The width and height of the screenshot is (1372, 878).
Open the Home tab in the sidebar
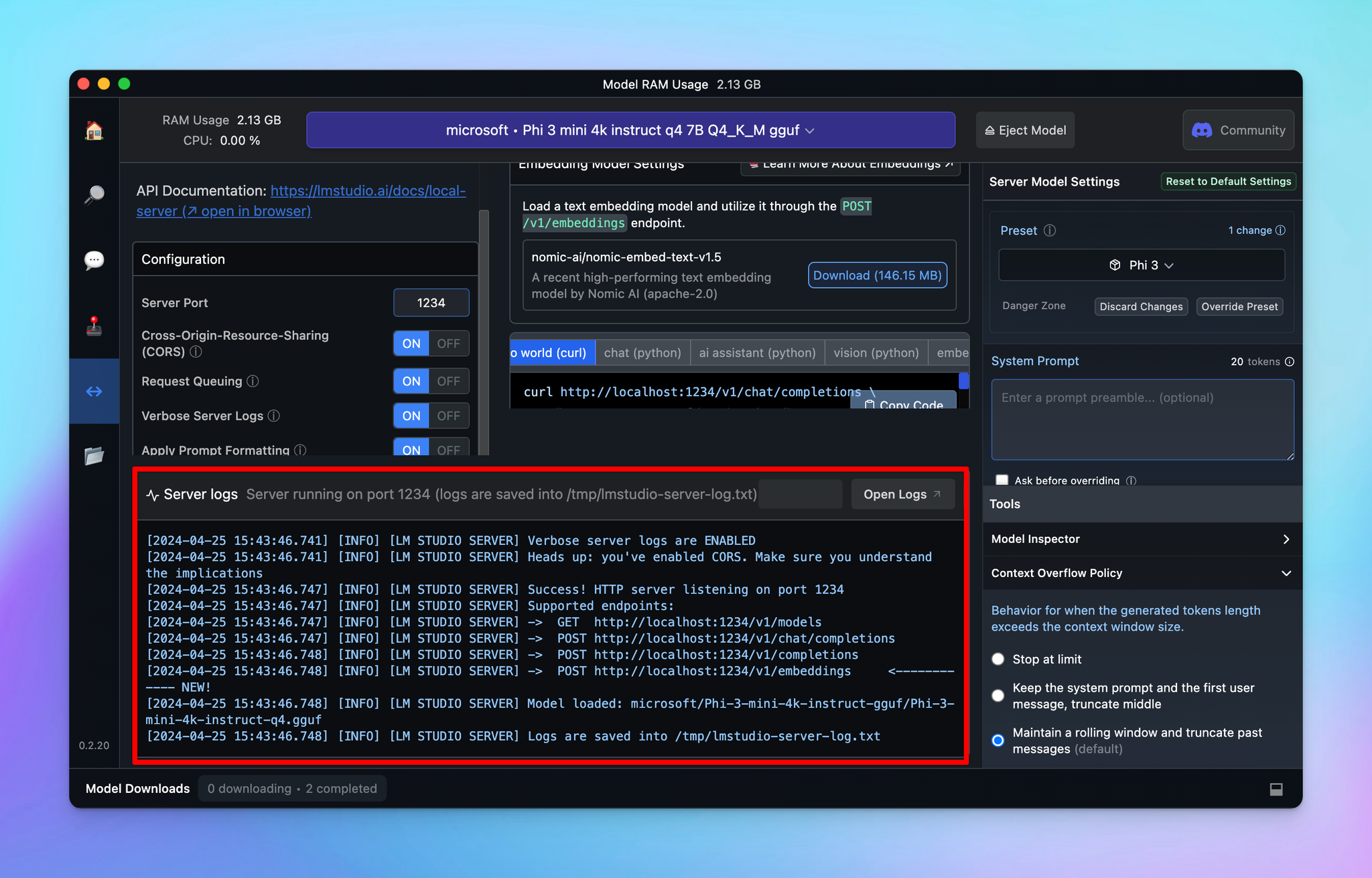click(94, 130)
